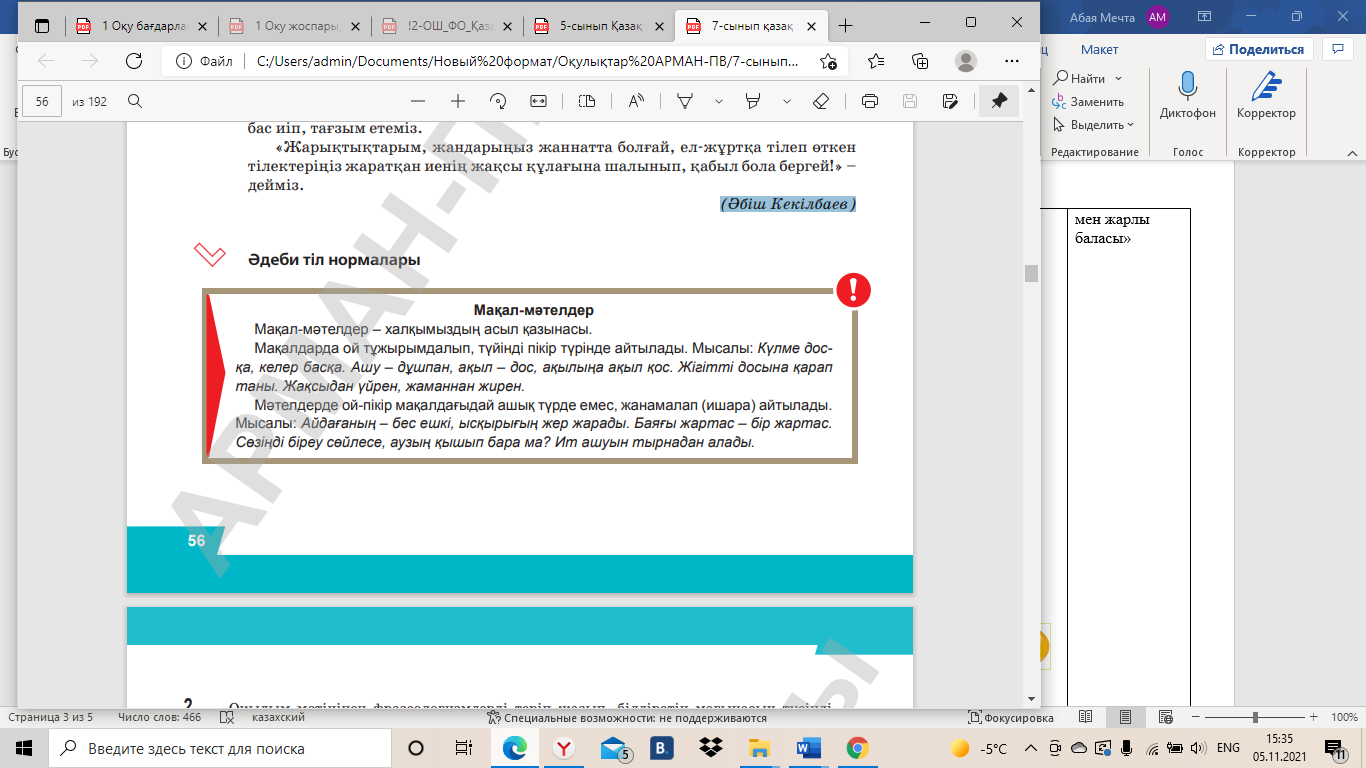Rotate the PDF page
The image size is (1366, 768).
(498, 101)
